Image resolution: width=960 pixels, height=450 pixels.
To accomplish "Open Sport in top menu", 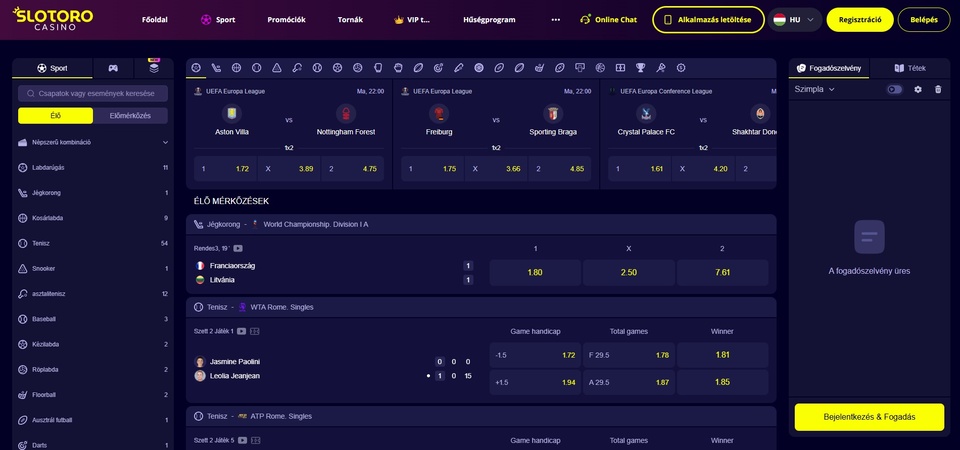I will pos(218,20).
